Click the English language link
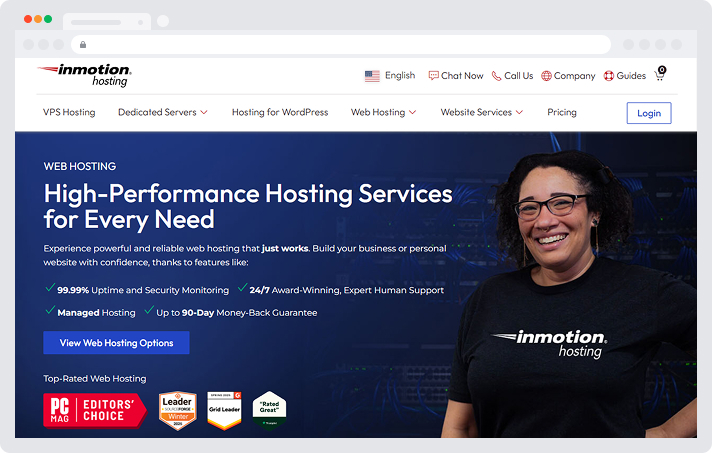The height and width of the screenshot is (453, 712). click(400, 75)
